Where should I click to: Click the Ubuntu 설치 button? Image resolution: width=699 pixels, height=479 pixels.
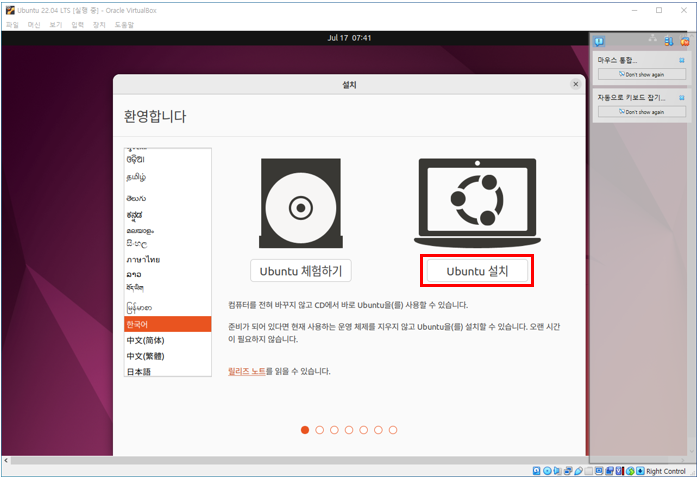[477, 271]
